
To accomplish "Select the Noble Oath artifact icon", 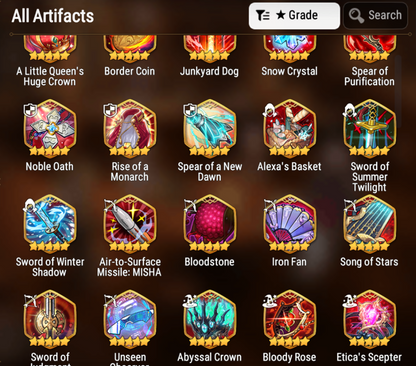I will click(x=50, y=128).
